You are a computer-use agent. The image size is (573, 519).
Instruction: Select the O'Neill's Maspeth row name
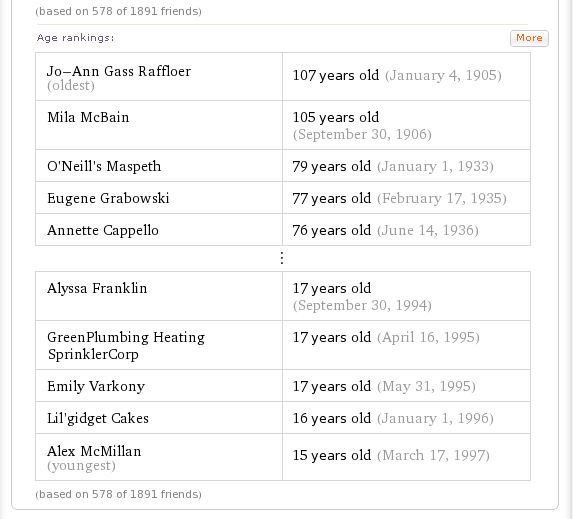tap(104, 166)
